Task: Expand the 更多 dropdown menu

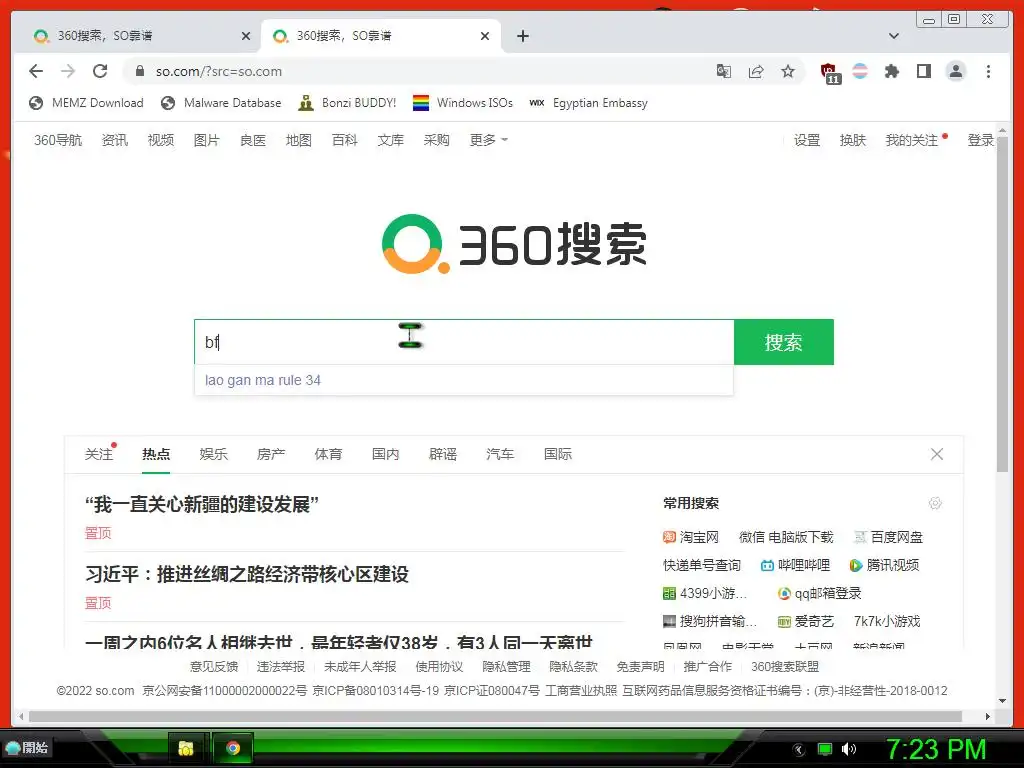Action: tap(488, 140)
